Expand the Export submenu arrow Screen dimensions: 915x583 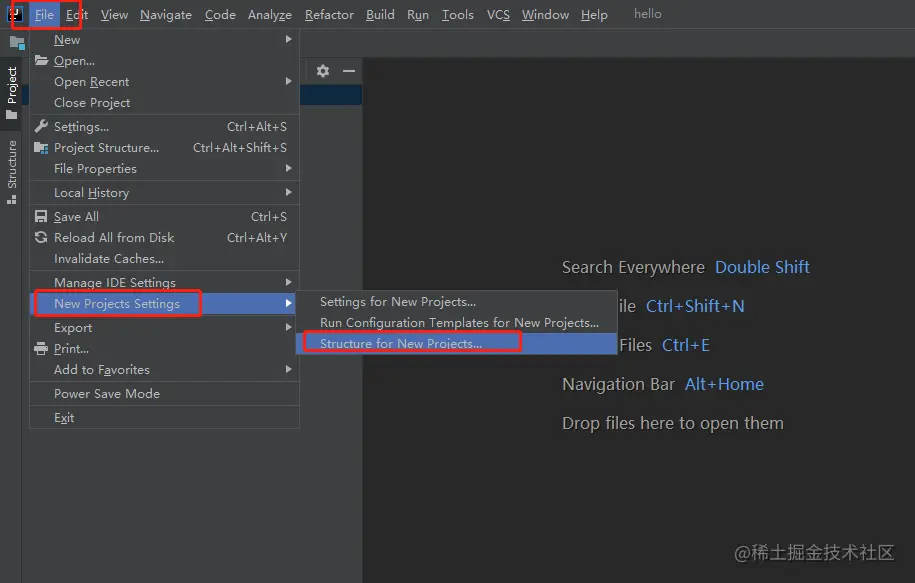pos(288,327)
